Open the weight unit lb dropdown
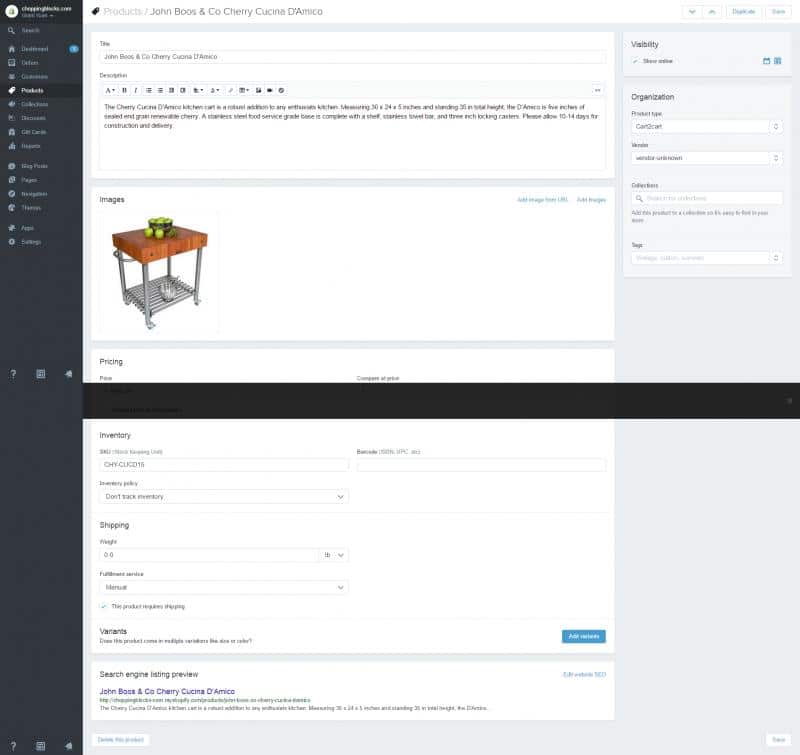The height and width of the screenshot is (755, 800). 334,555
